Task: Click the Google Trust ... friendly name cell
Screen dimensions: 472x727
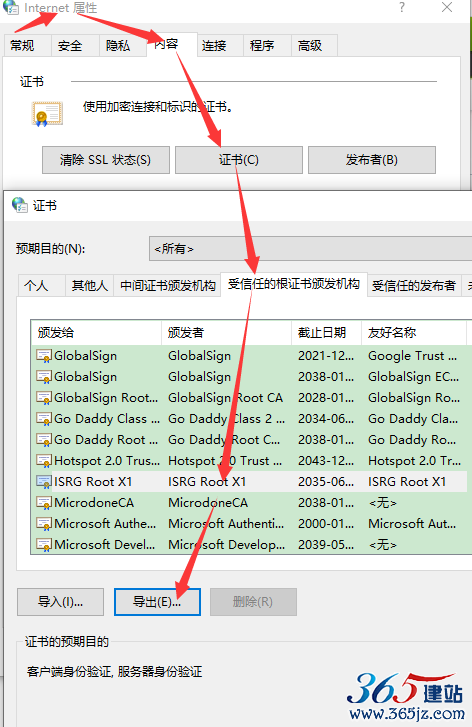Action: 413,356
